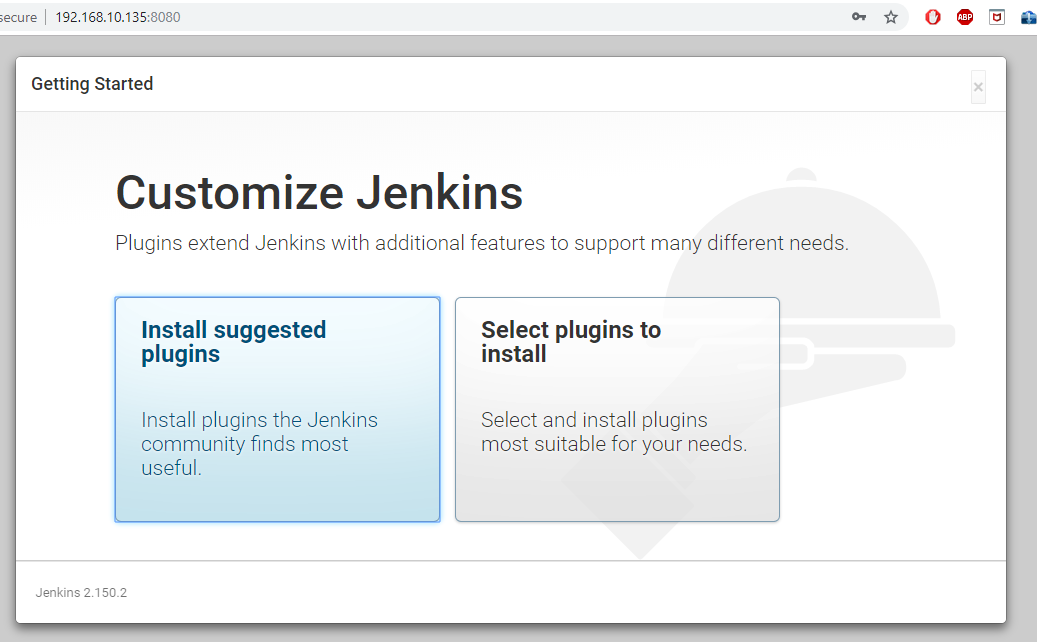This screenshot has width=1037, height=642.
Task: Click the 'Not secure' label in the address bar
Action: (19, 17)
